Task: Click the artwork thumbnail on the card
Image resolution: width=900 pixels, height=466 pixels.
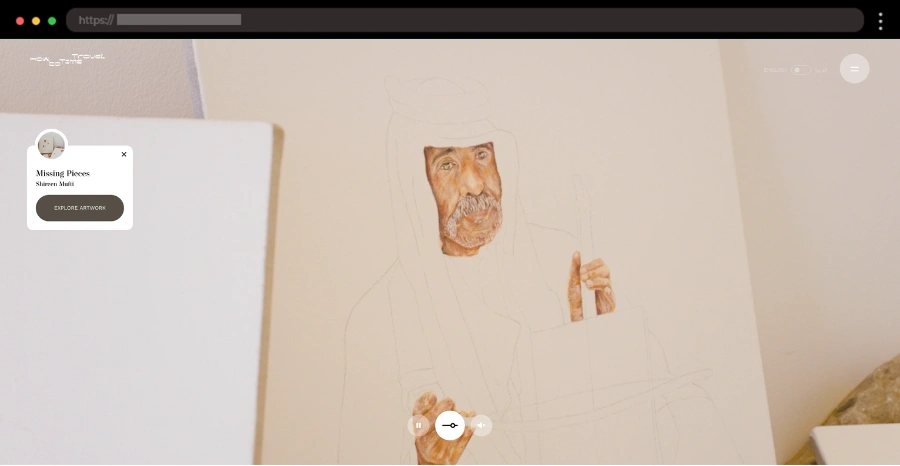Action: (x=52, y=145)
